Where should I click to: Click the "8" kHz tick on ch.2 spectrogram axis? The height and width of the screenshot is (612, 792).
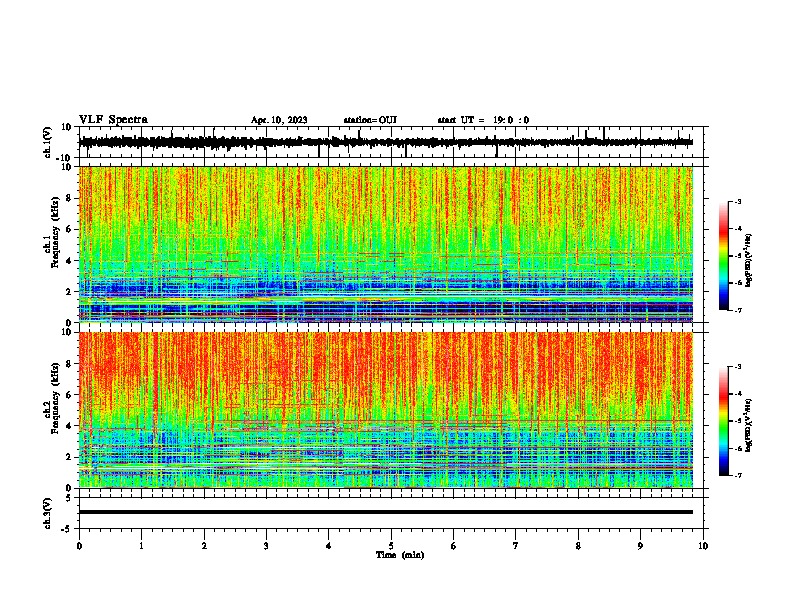pos(70,364)
